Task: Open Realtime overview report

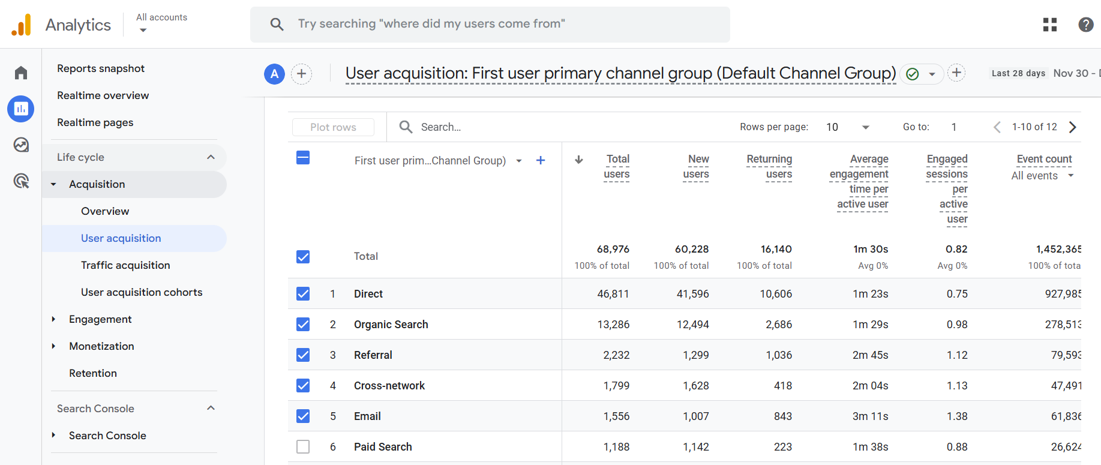Action: point(102,95)
